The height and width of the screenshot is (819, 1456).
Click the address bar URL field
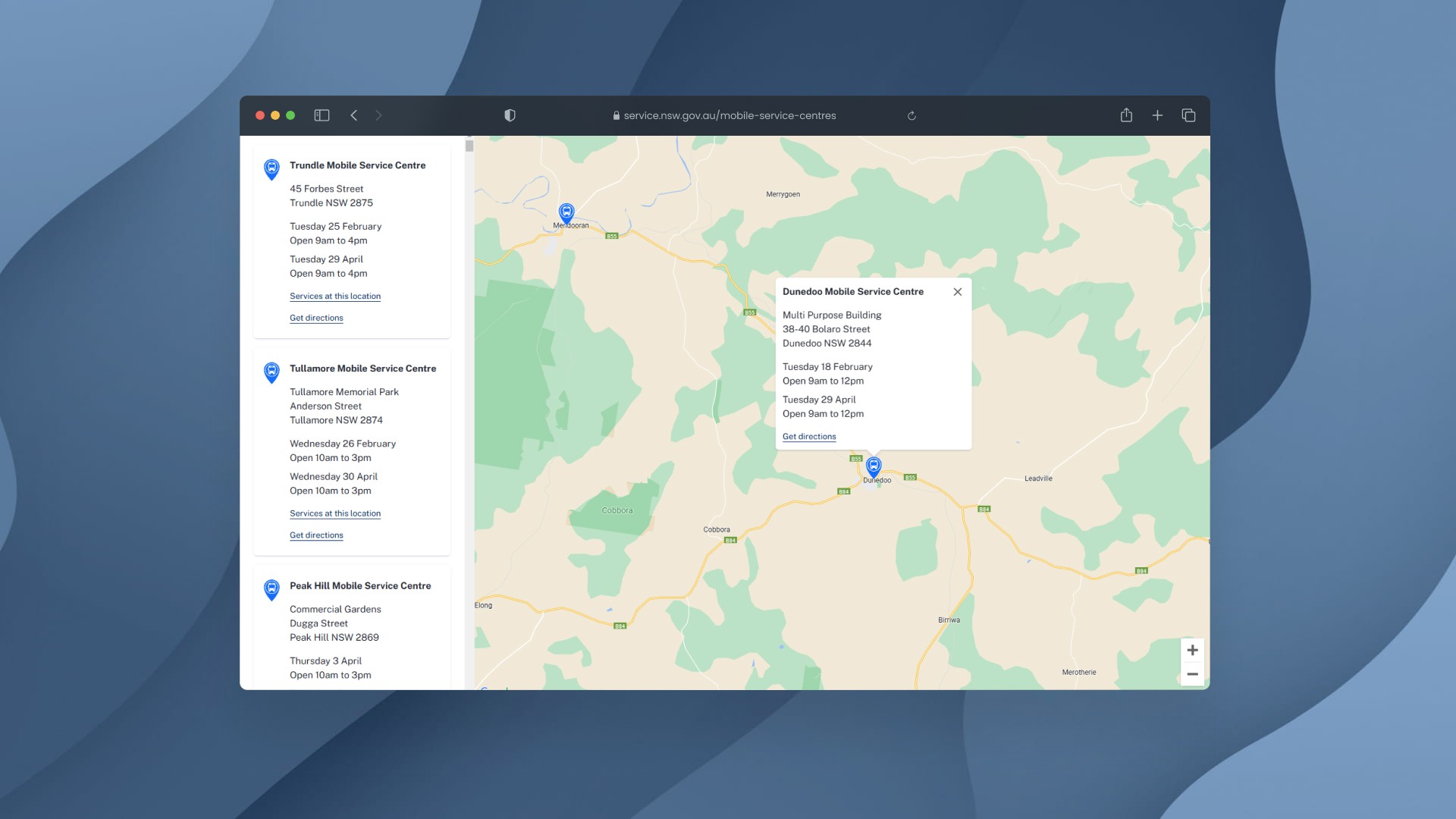click(729, 115)
